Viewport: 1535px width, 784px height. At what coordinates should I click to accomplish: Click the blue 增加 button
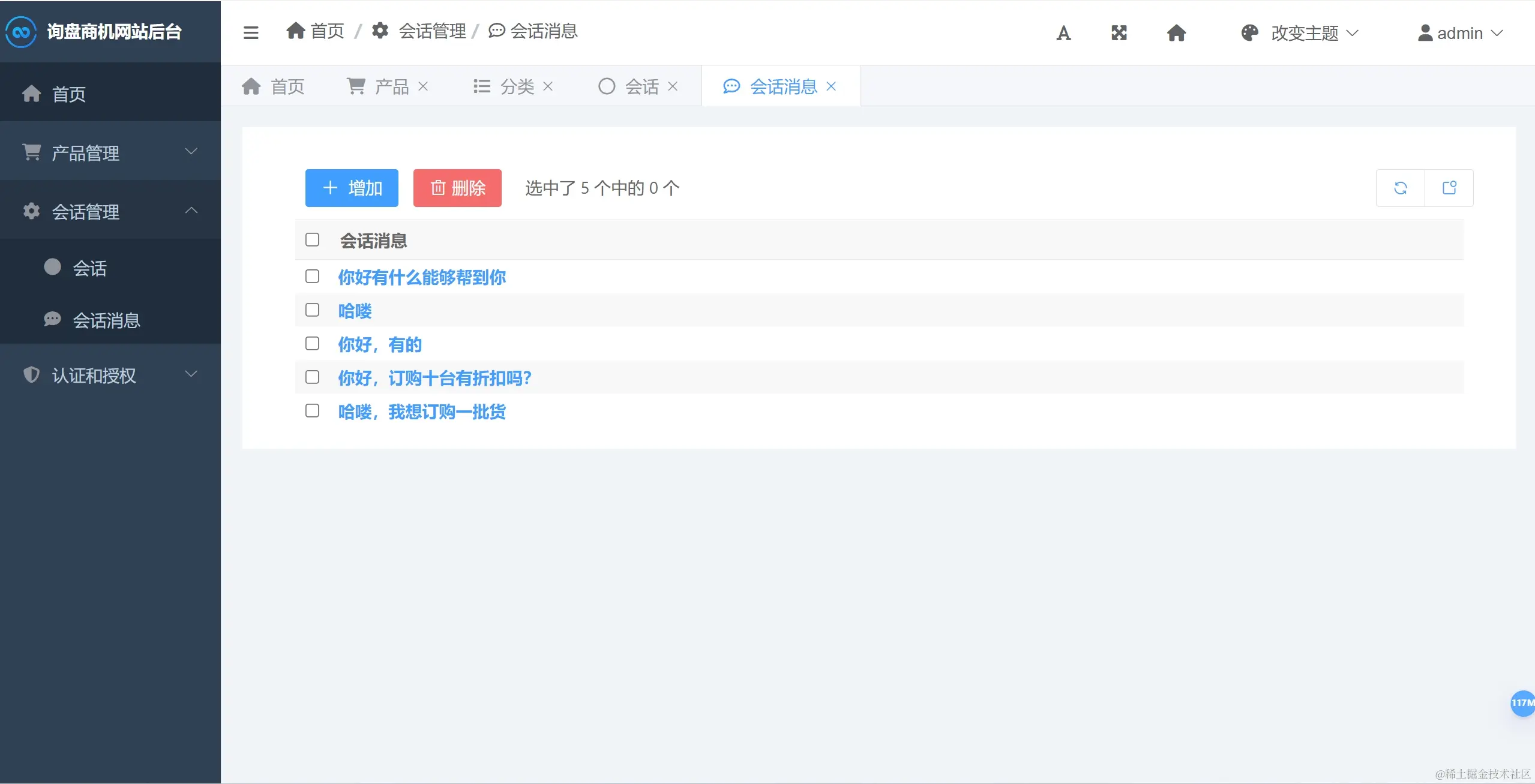coord(352,188)
